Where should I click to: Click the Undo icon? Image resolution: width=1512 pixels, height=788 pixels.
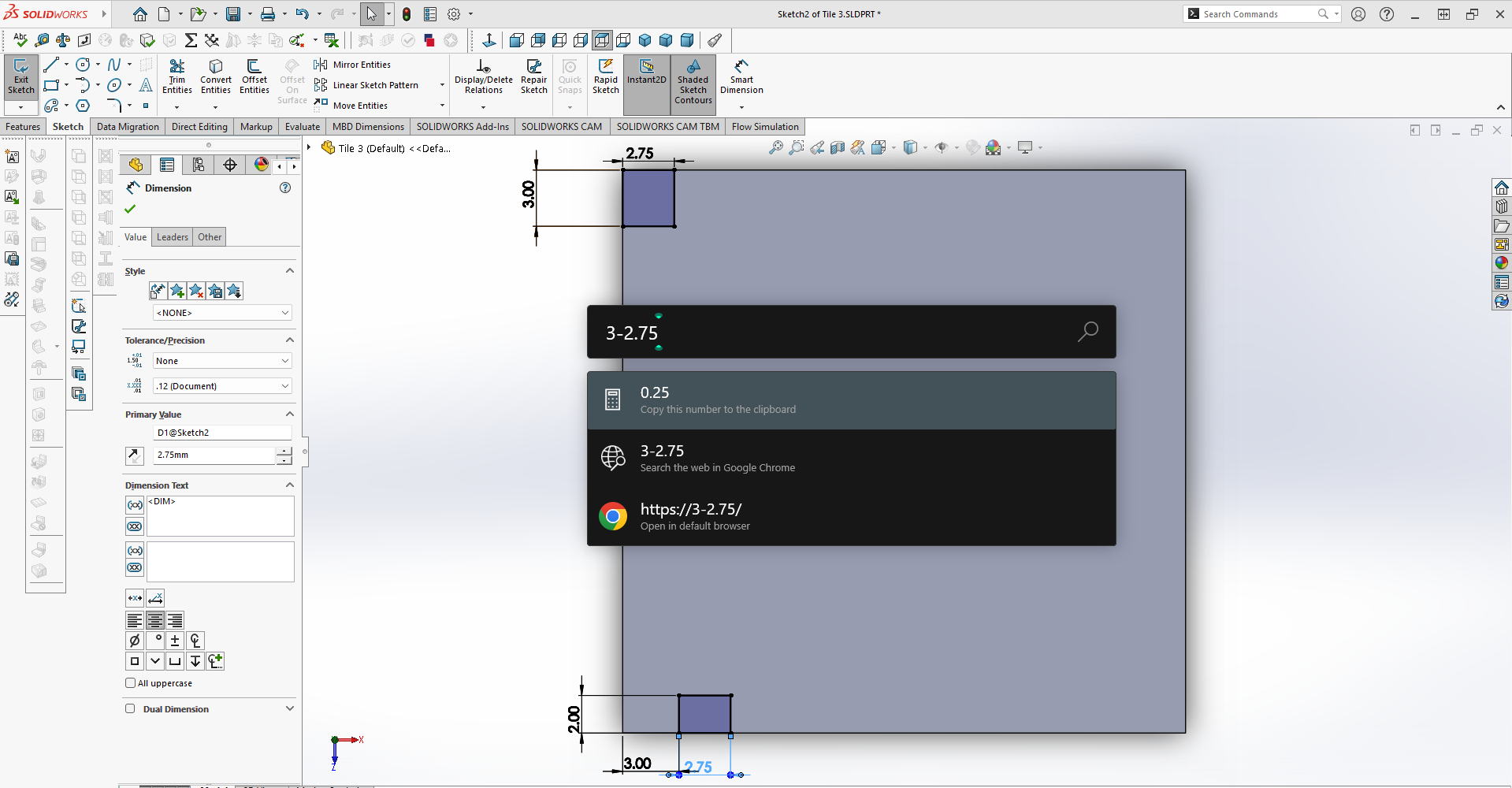[x=302, y=14]
